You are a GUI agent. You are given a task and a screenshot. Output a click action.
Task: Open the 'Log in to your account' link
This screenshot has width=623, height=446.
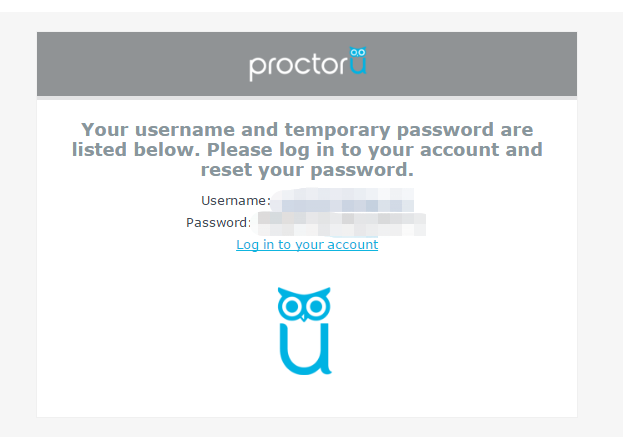[x=307, y=245]
